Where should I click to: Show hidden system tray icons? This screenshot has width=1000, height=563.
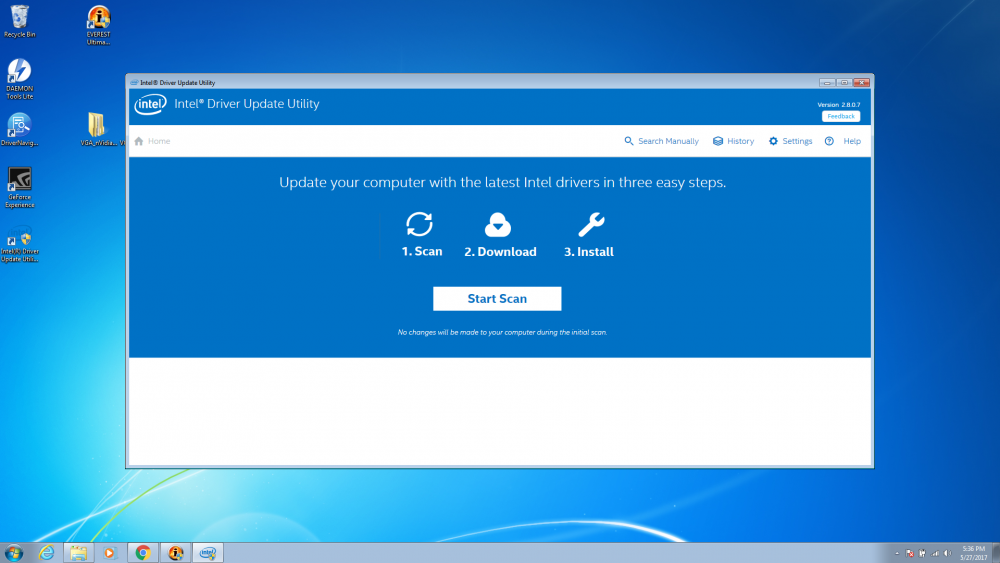point(897,553)
